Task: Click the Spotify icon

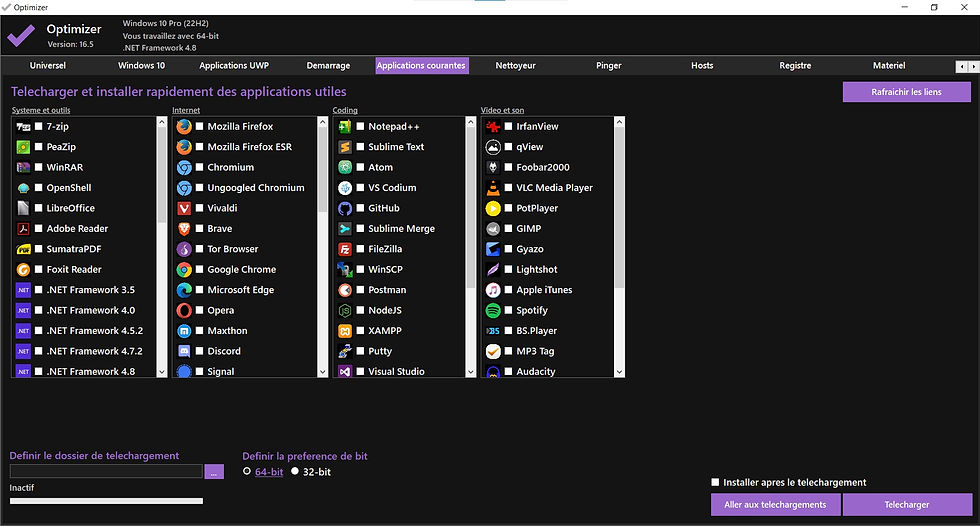Action: tap(493, 310)
